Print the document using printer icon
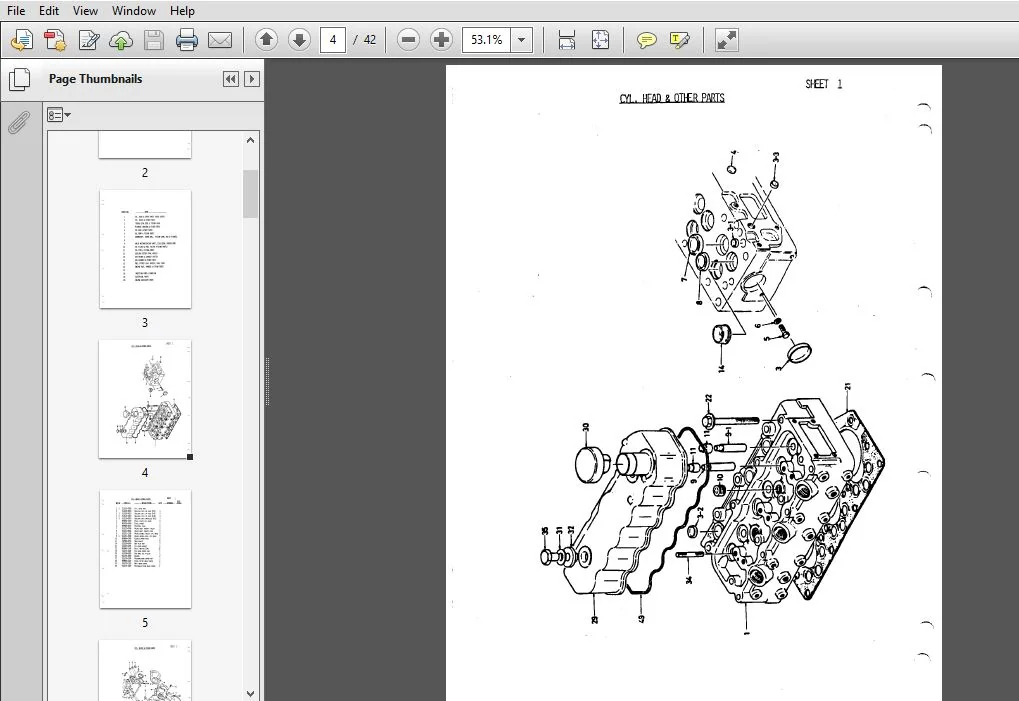The image size is (1019, 701). coord(187,40)
